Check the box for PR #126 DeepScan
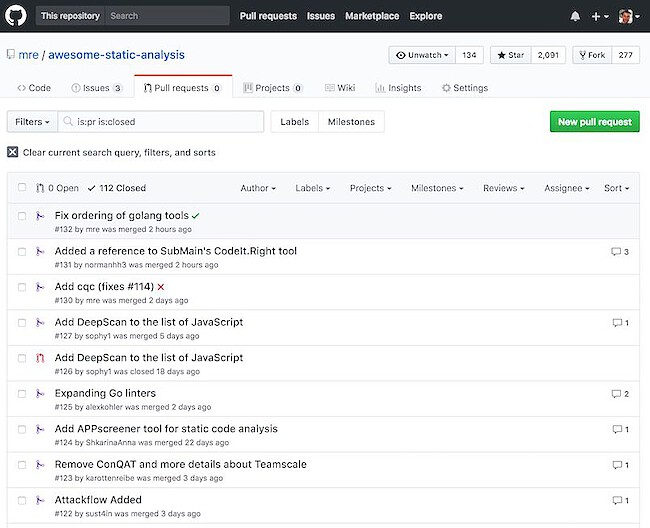650x528 pixels. [x=22, y=358]
